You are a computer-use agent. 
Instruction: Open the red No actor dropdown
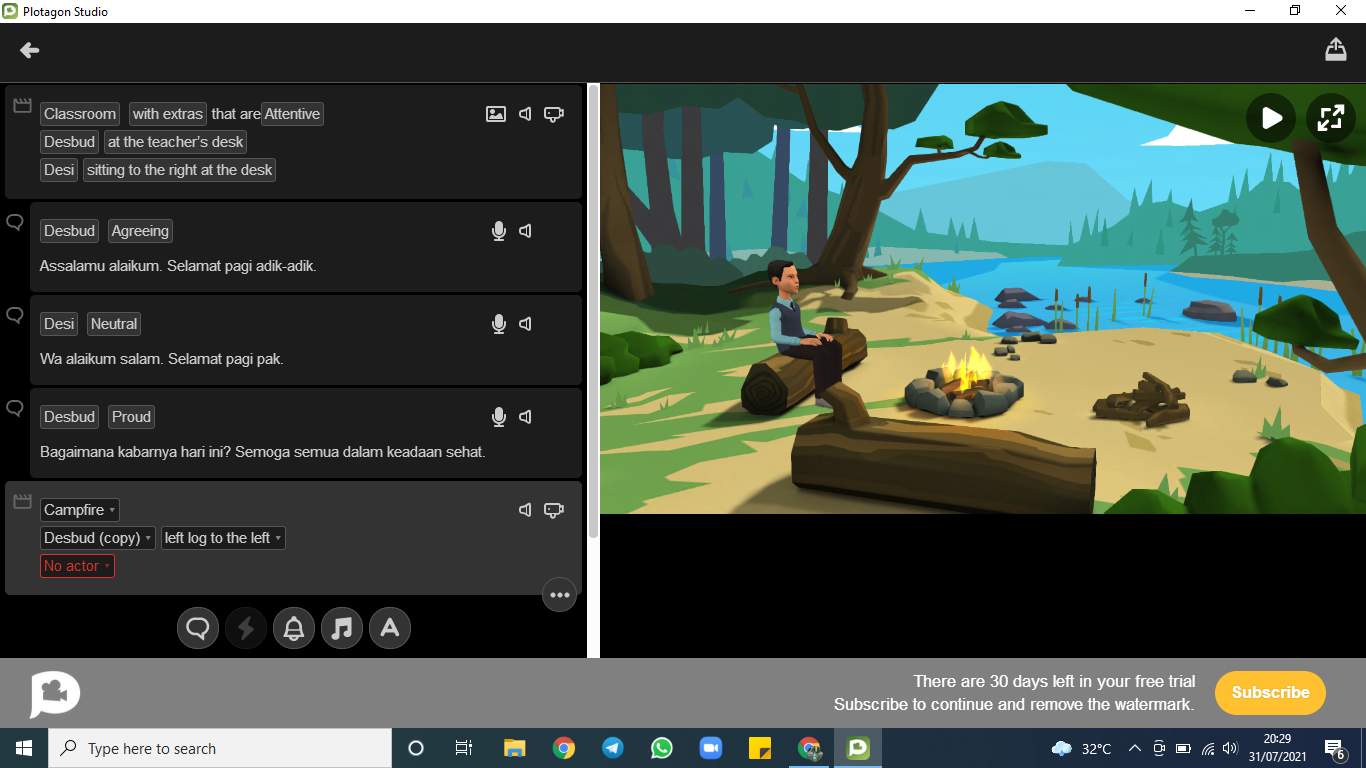click(x=77, y=566)
